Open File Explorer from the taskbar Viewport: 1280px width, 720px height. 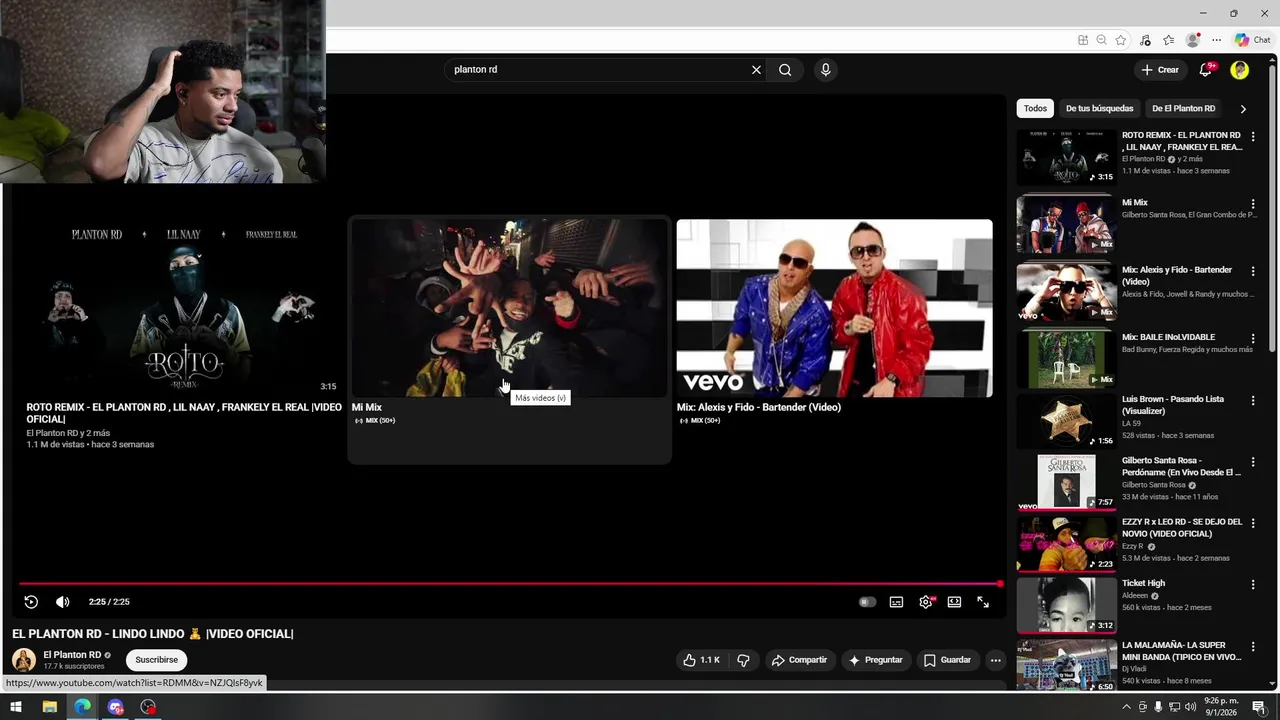49,707
